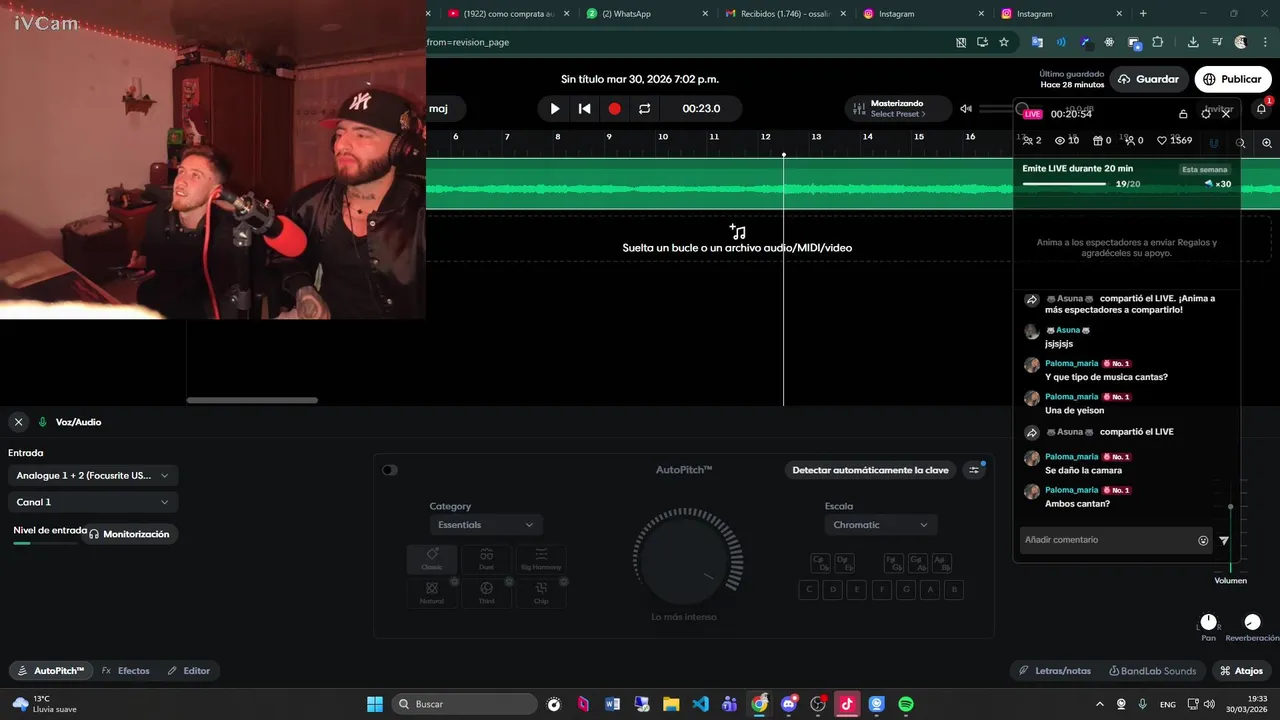Start playback with the play button
This screenshot has height=720, width=1280.
(555, 108)
